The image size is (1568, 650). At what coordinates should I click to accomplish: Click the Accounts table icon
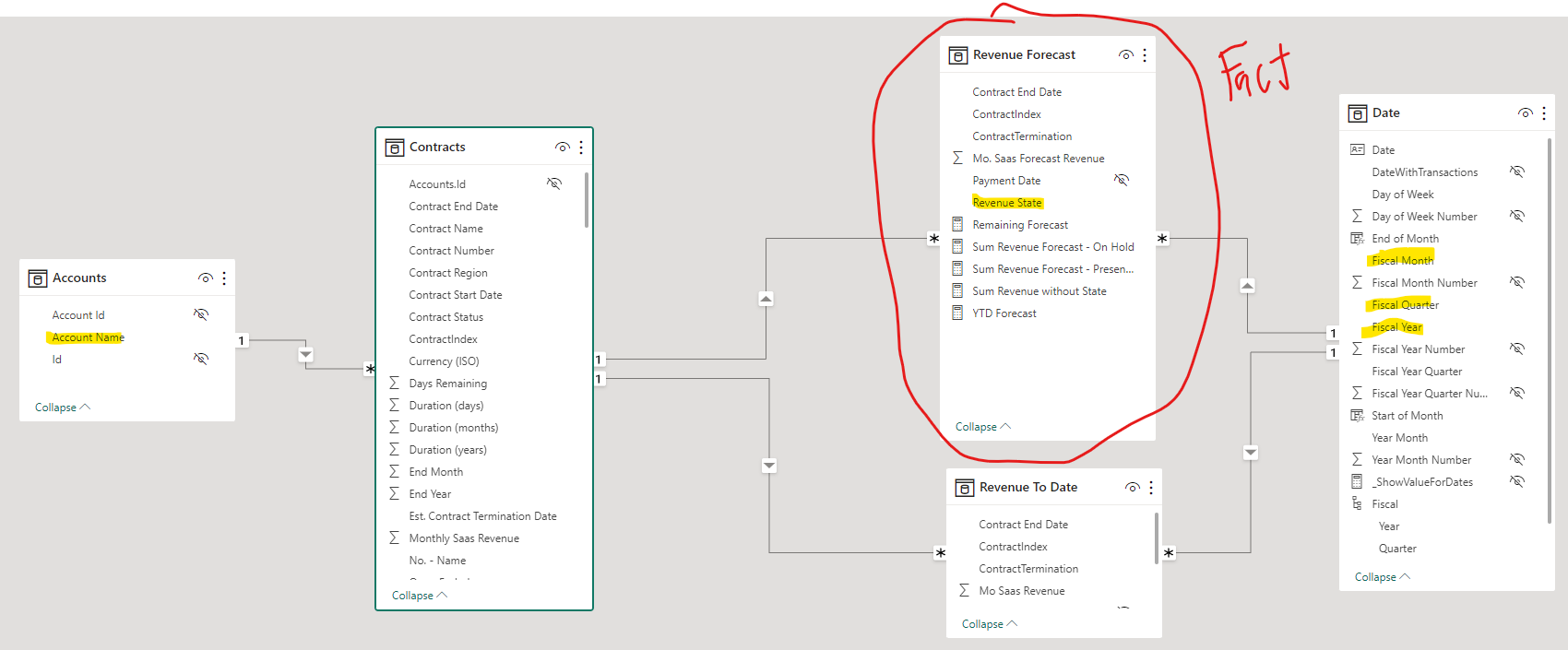pos(38,278)
